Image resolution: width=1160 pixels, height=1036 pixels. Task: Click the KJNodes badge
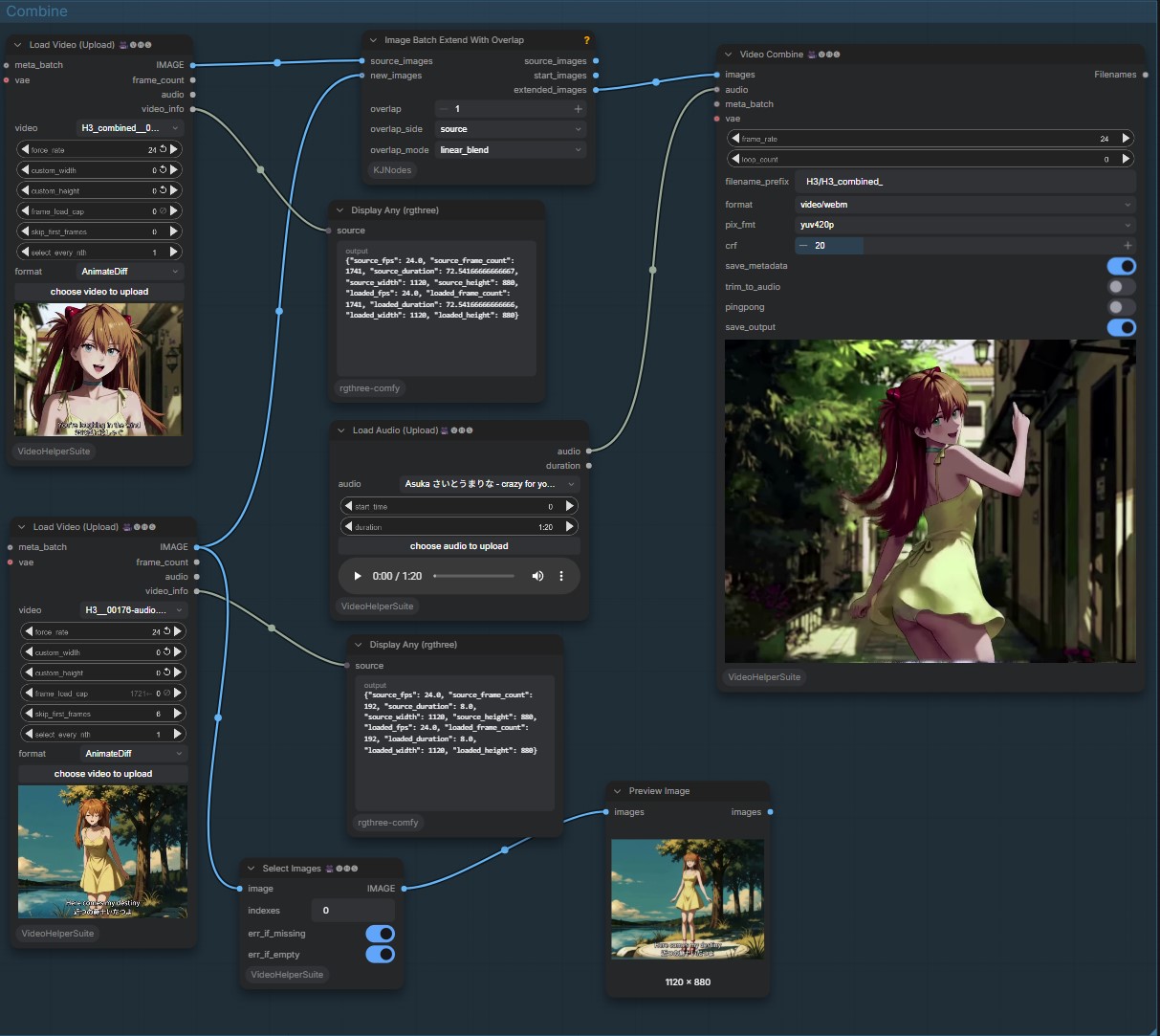click(x=392, y=170)
